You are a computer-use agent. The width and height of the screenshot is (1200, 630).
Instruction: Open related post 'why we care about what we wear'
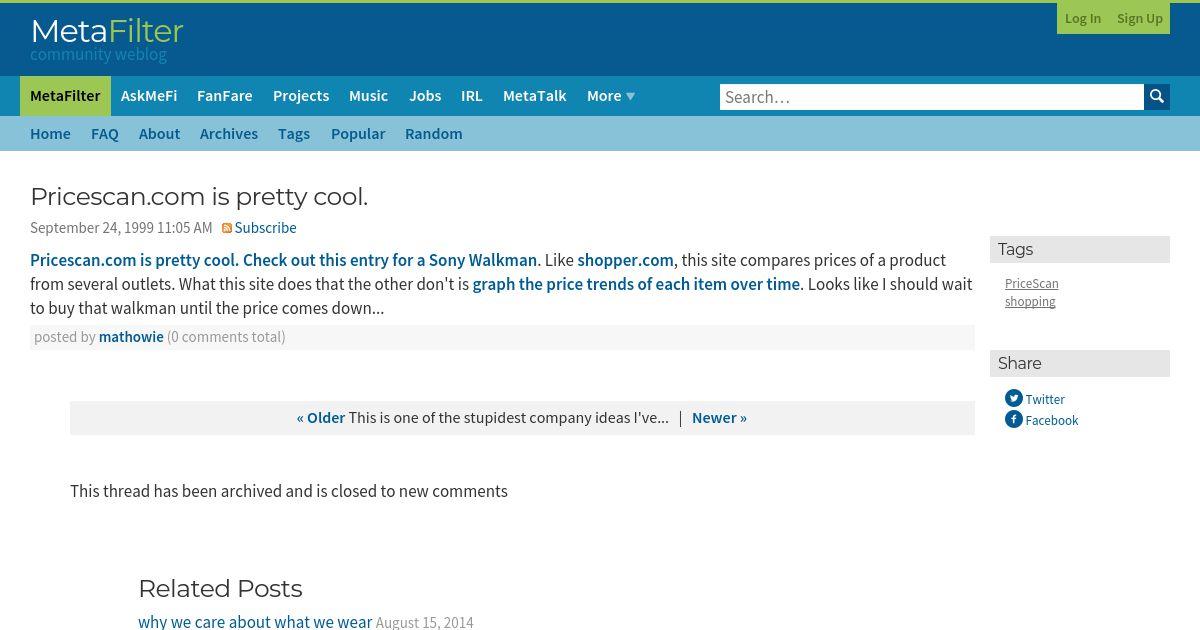(255, 622)
